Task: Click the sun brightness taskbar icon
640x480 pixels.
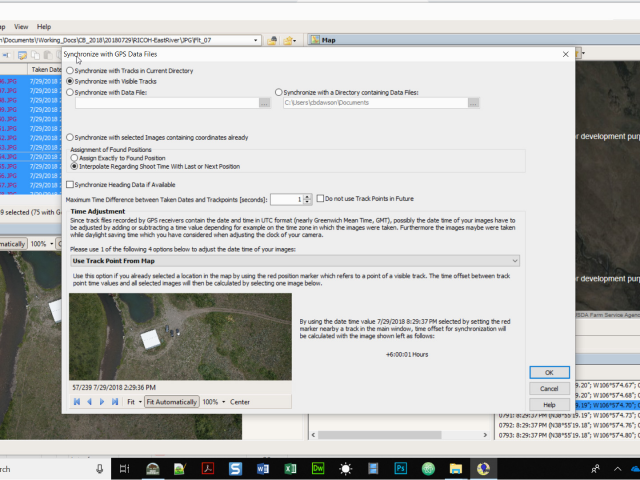Action: [x=345, y=469]
